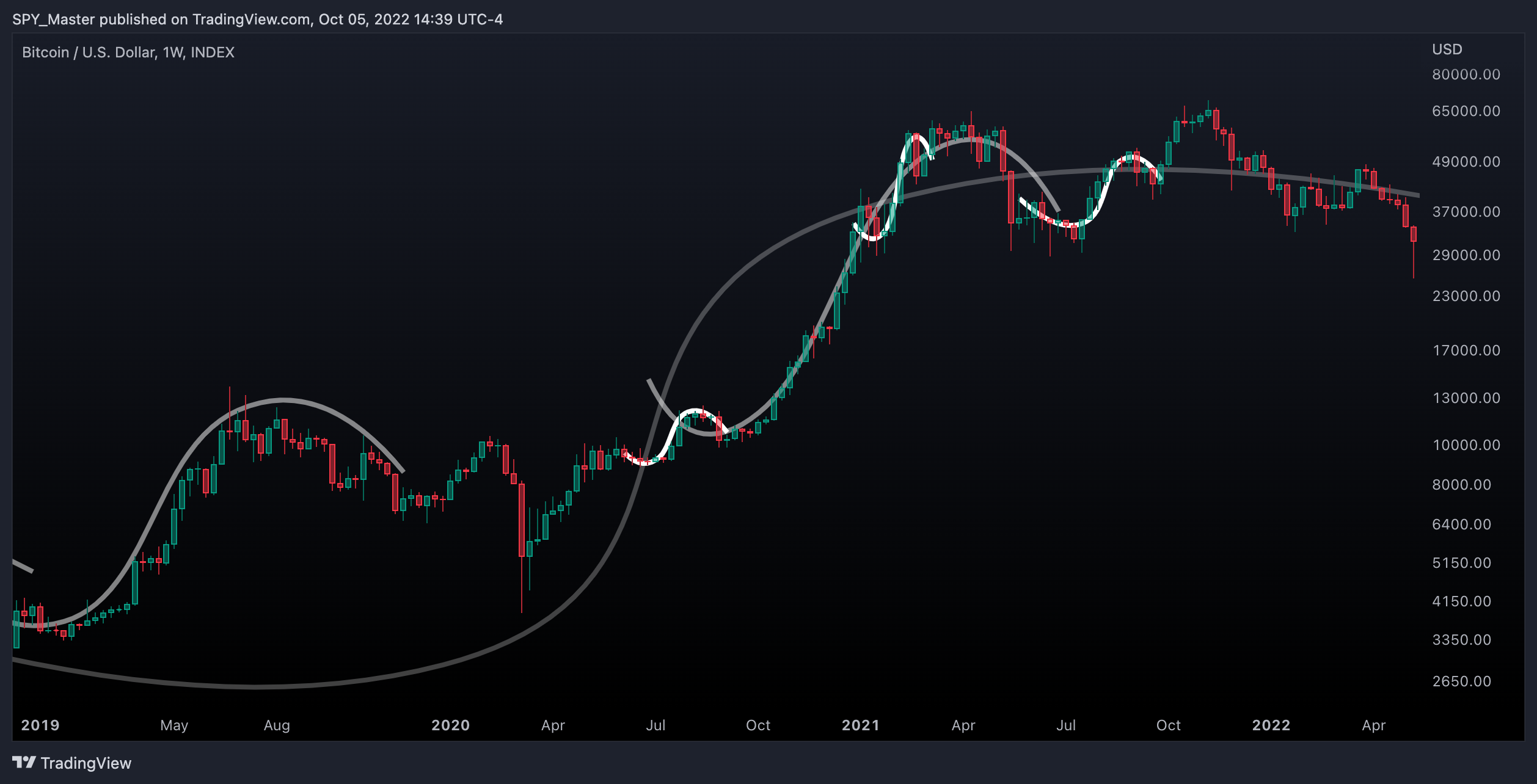Screen dimensions: 1537x784
Task: Click the 2019 time axis label
Action: 40,725
